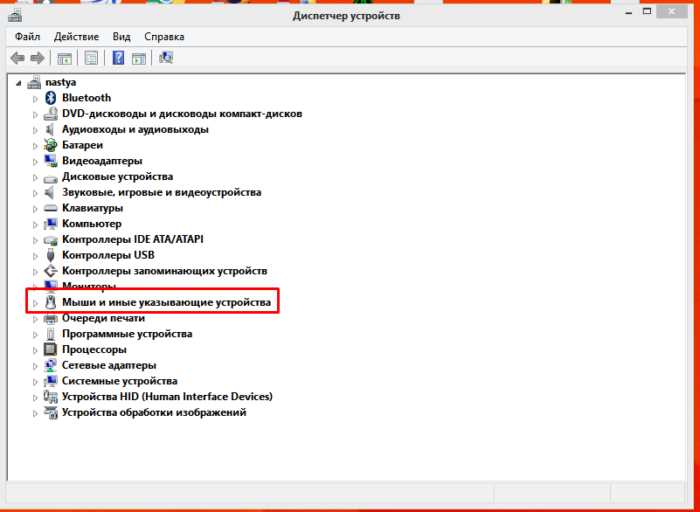Click the scan for hardware changes icon
Image resolution: width=700 pixels, height=512 pixels.
click(166, 58)
